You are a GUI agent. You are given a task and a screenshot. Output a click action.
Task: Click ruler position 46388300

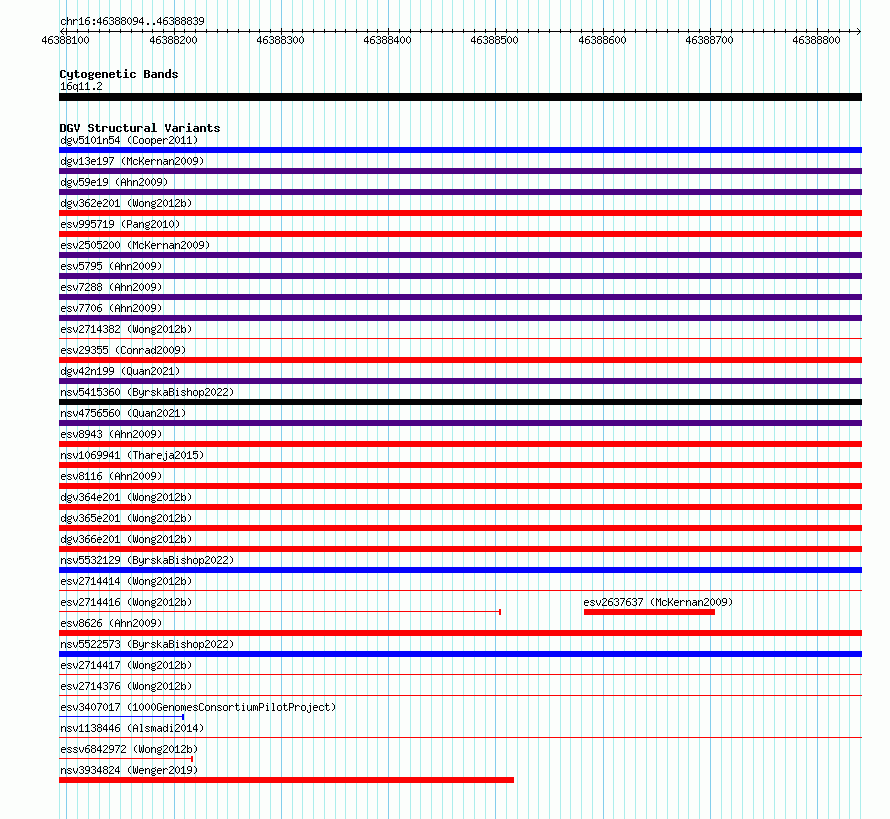pos(280,40)
